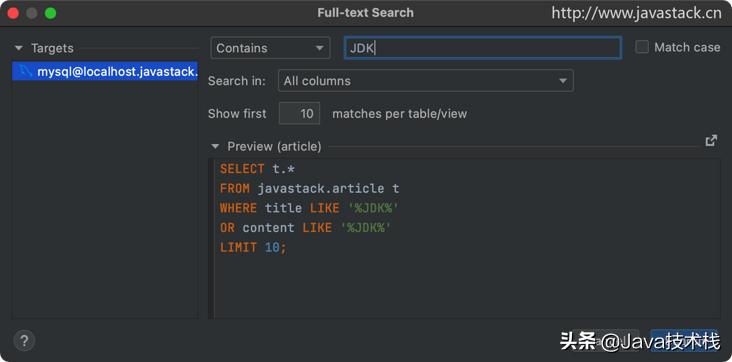Click the SELECT t.* line in preview

(x=257, y=169)
